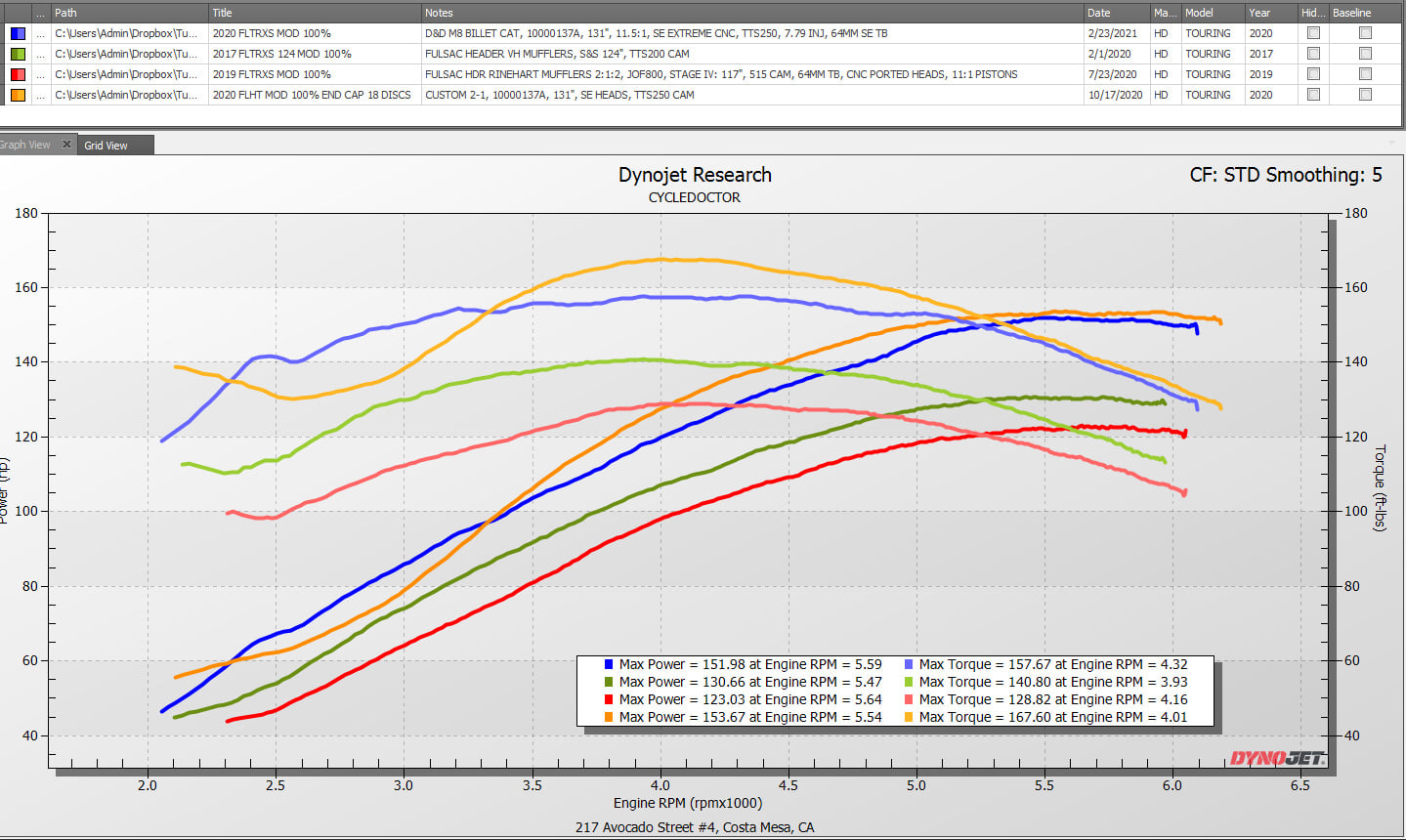Close the Graph View tab
The height and width of the screenshot is (840, 1406).
click(x=66, y=145)
